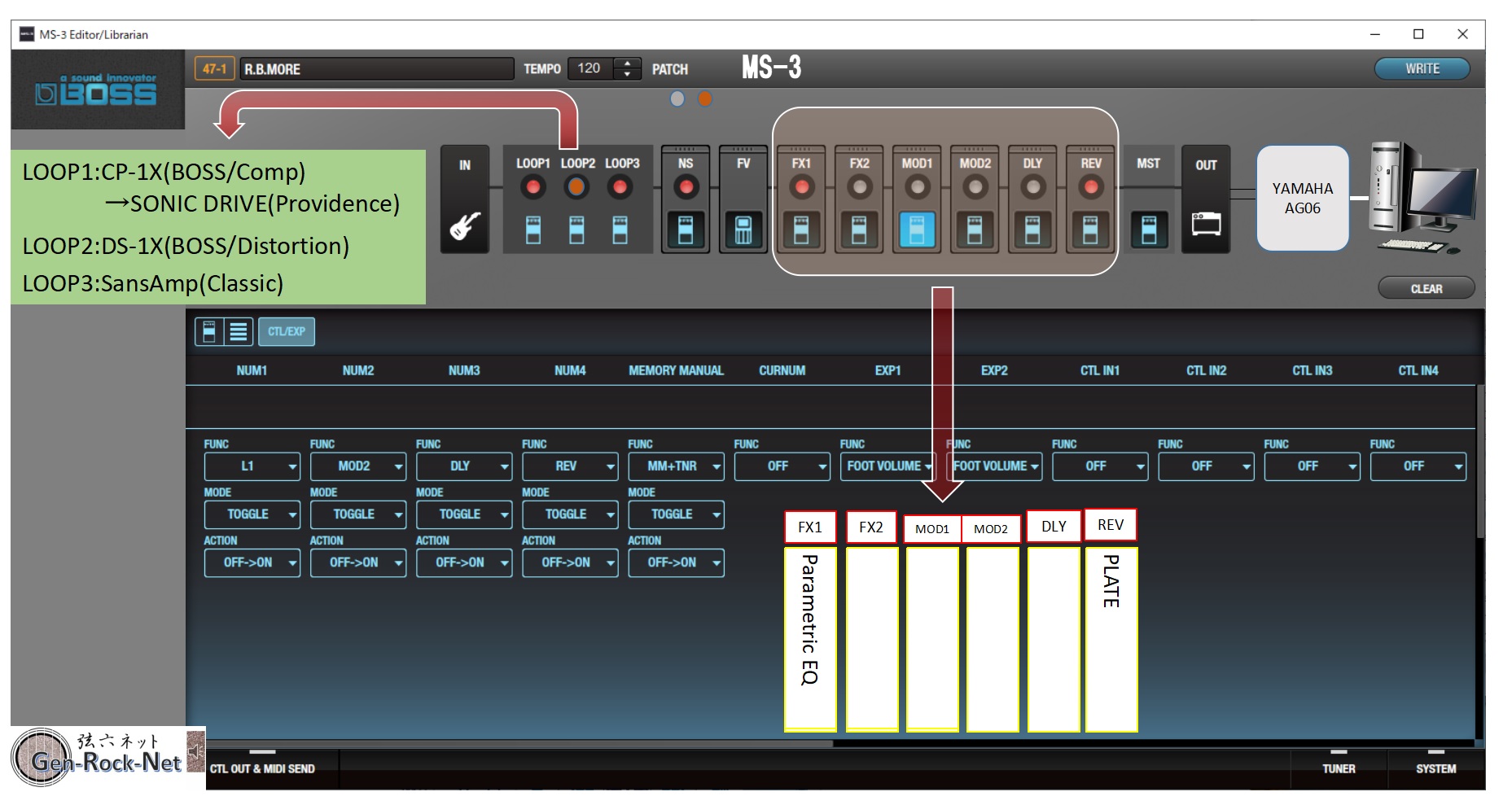
Task: Toggle LOOP3 on/off indicator
Action: [x=620, y=188]
